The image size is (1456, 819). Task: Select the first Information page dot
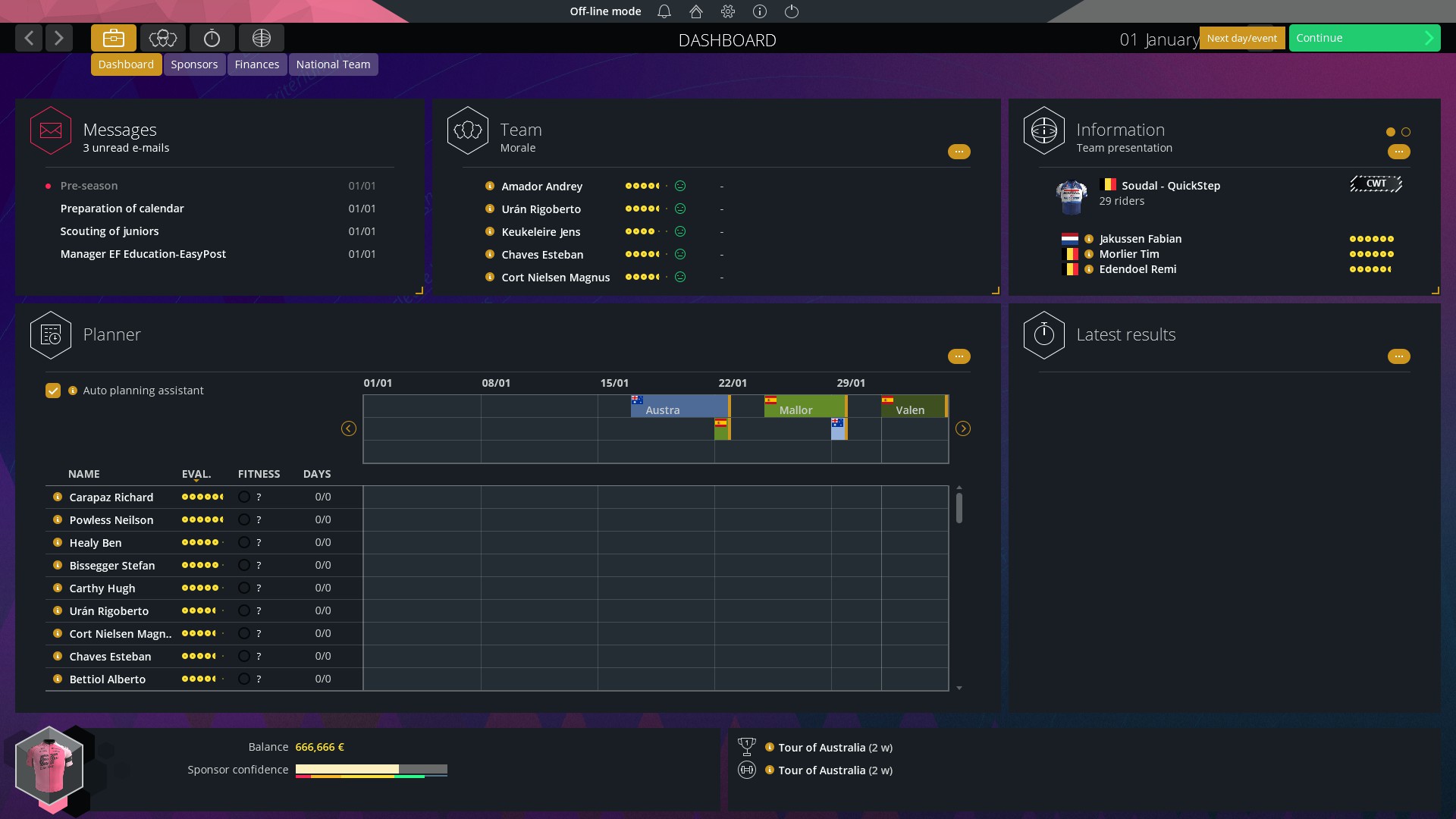tap(1391, 132)
